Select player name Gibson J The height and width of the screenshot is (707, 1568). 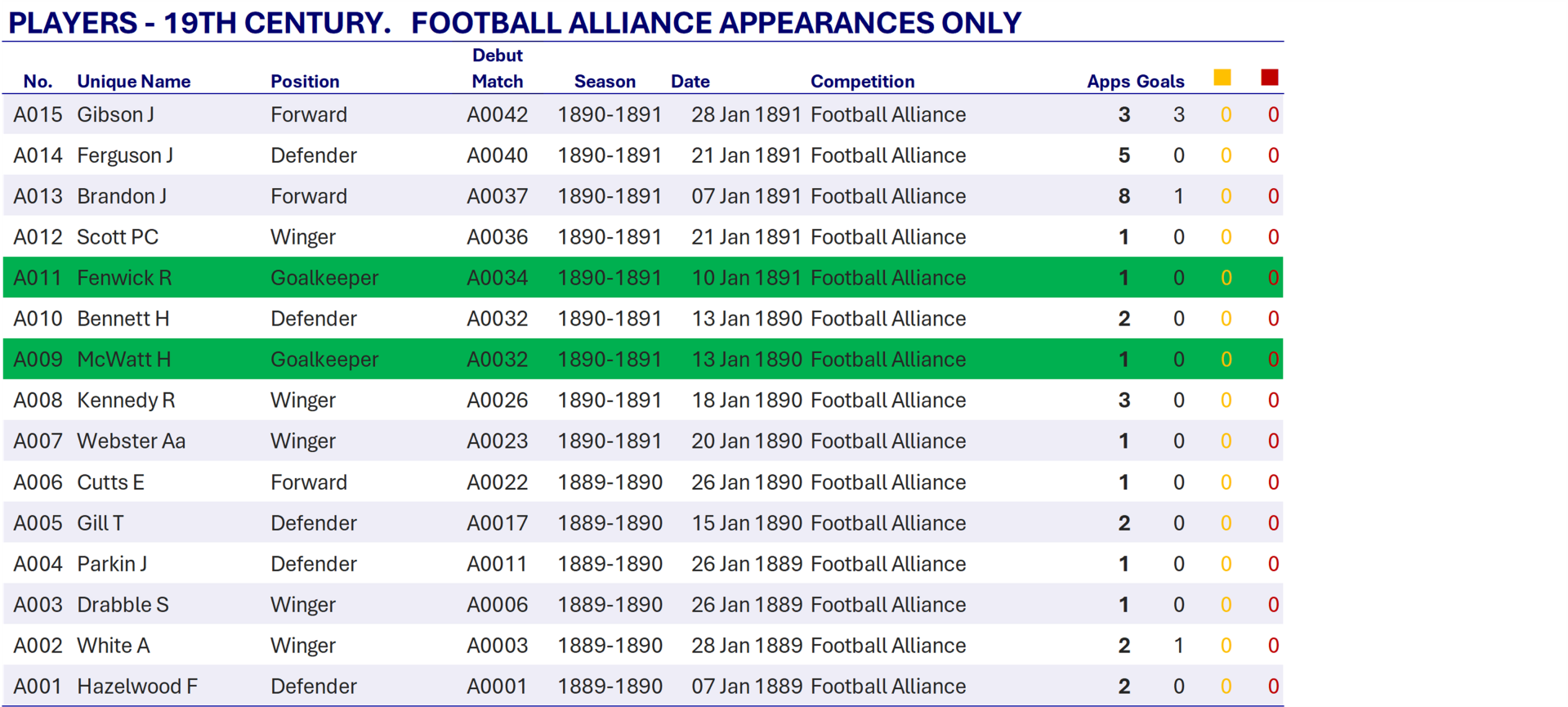115,114
